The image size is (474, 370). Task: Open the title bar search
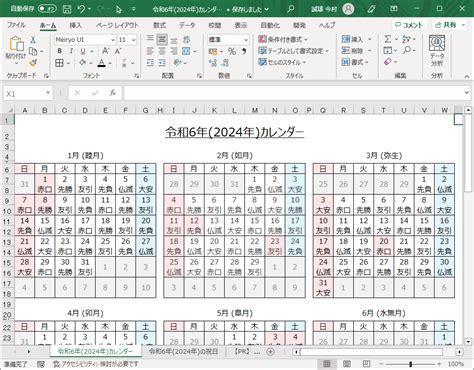tap(290, 9)
